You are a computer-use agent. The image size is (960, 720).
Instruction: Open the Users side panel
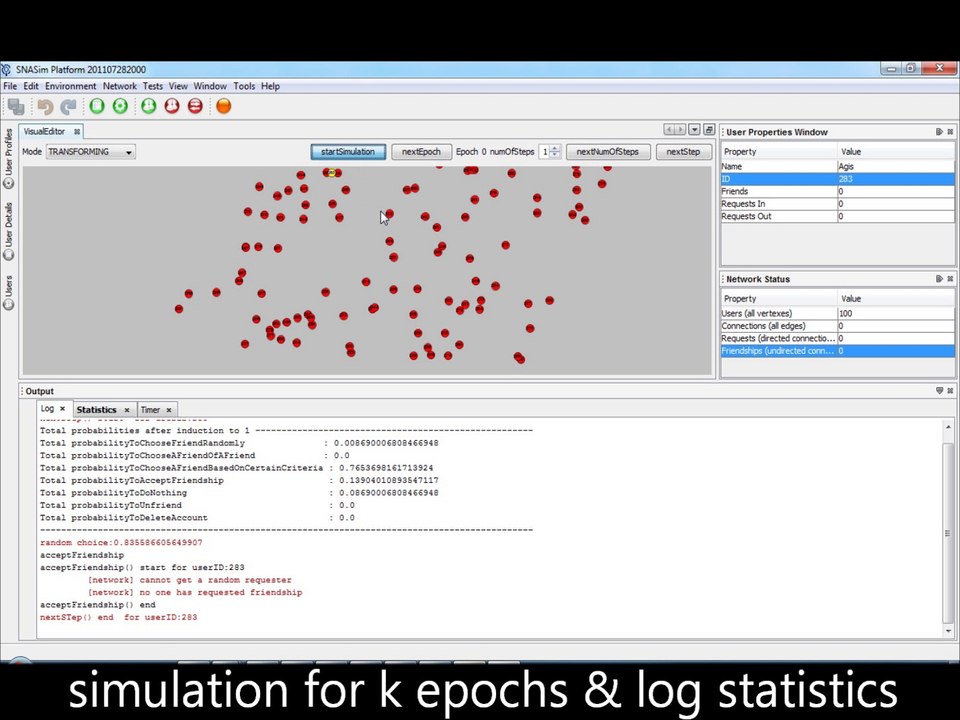click(x=9, y=293)
